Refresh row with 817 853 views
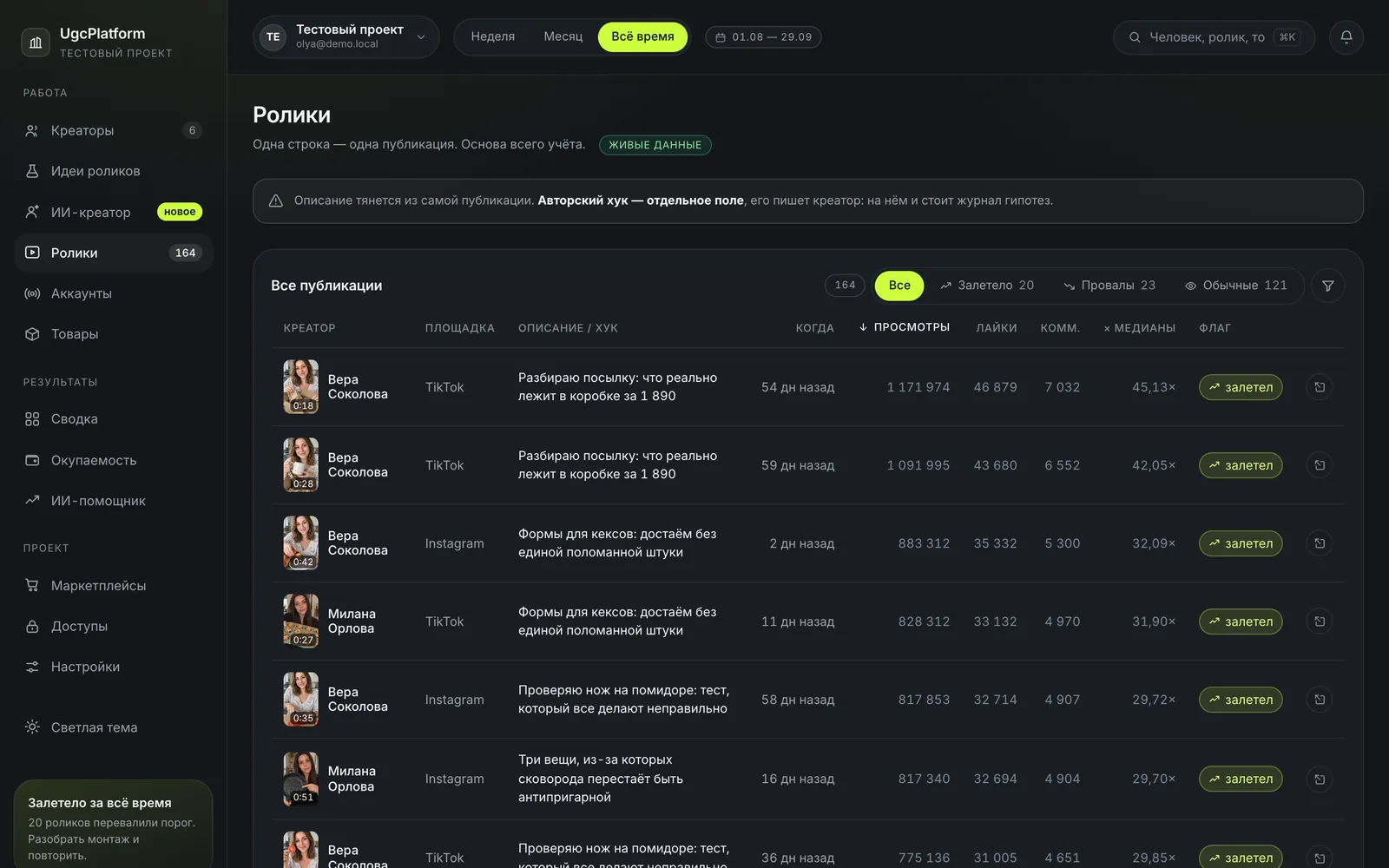This screenshot has height=868, width=1389. pyautogui.click(x=1320, y=700)
